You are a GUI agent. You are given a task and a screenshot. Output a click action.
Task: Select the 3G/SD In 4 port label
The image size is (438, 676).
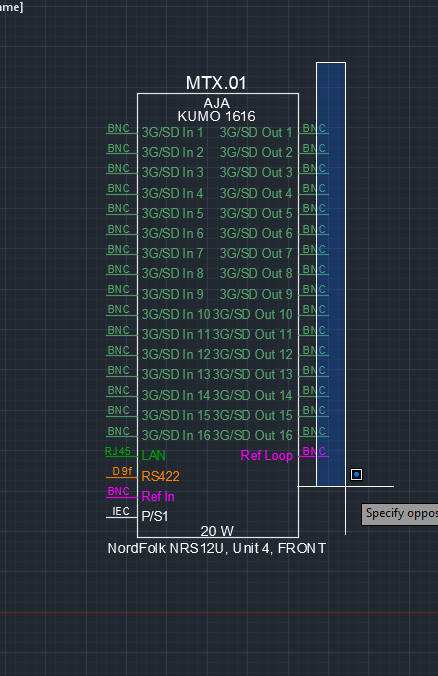[172, 193]
